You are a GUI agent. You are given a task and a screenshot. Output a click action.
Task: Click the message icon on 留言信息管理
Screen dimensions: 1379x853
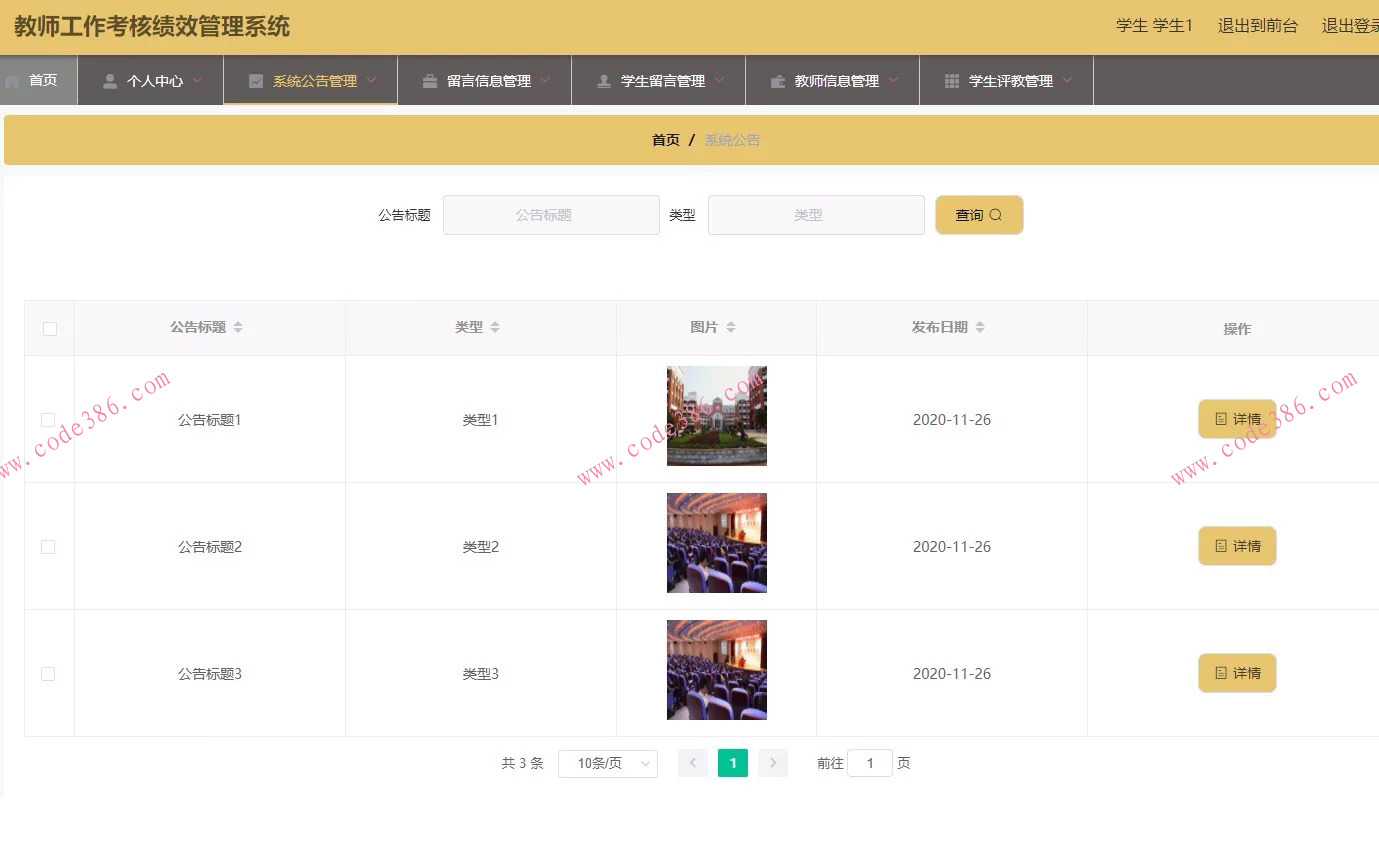click(x=429, y=80)
